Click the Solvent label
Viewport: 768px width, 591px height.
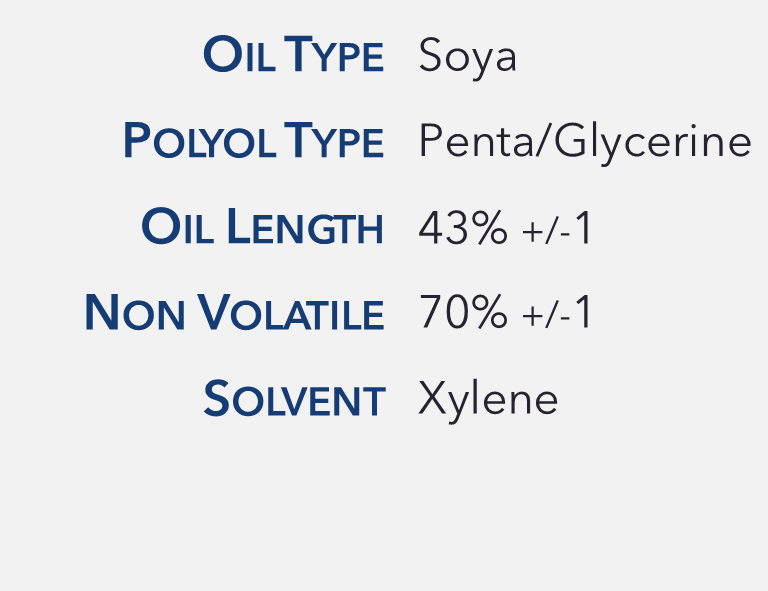pos(294,401)
